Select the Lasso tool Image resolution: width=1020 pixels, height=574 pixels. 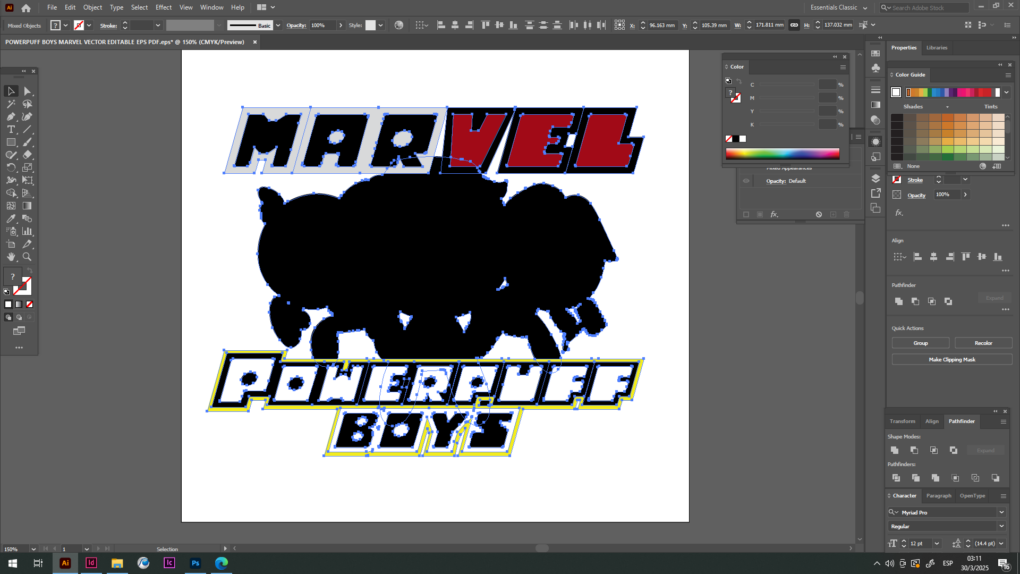(x=27, y=104)
